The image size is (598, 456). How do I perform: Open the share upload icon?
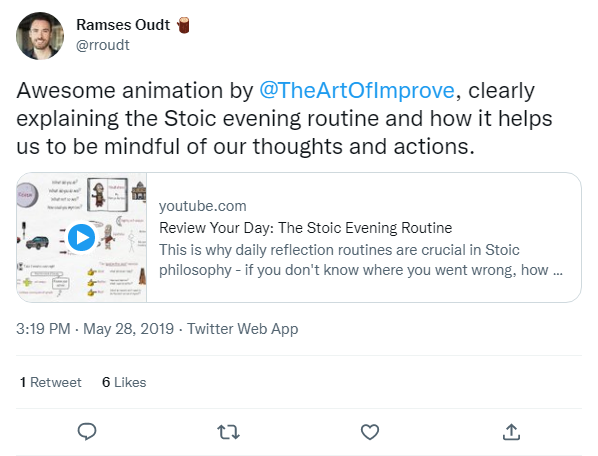[511, 432]
